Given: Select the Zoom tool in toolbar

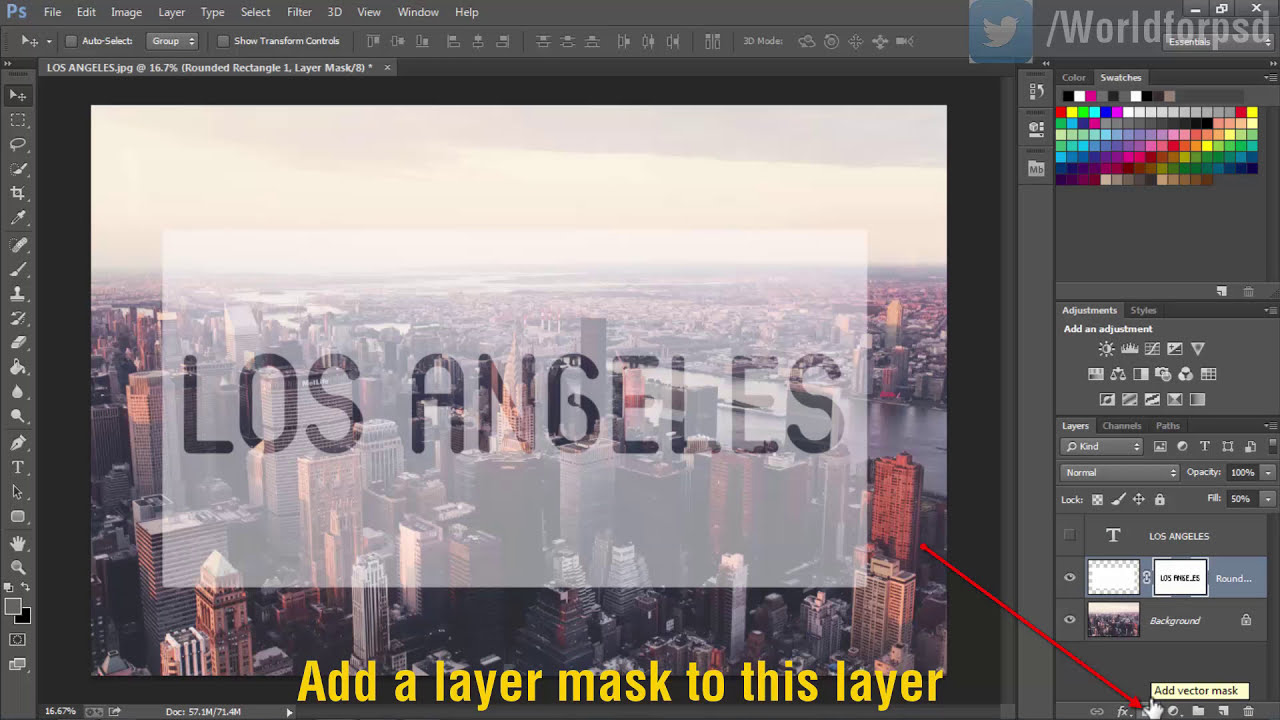Looking at the screenshot, I should [x=18, y=567].
